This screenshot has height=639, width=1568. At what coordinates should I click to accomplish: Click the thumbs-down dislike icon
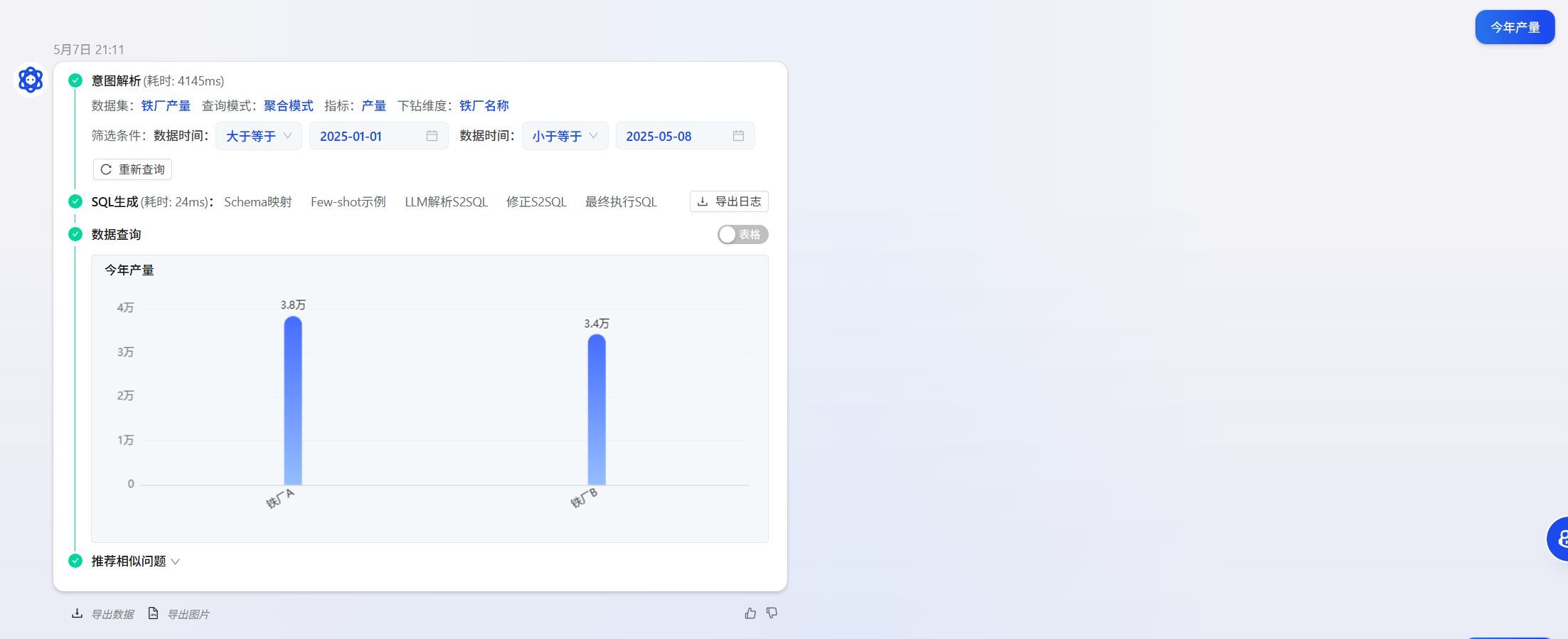[x=772, y=613]
